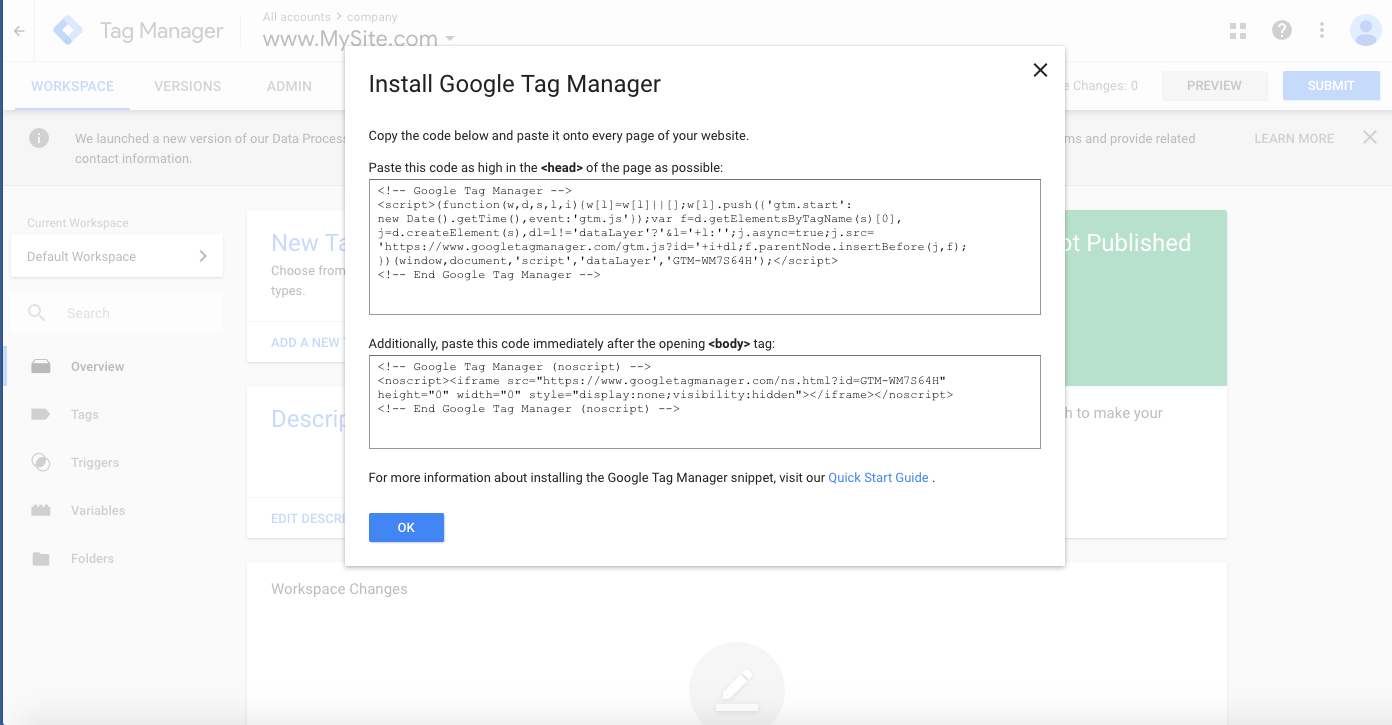Viewport: 1392px width, 725px height.
Task: Click the back arrow icon
Action: [x=18, y=31]
